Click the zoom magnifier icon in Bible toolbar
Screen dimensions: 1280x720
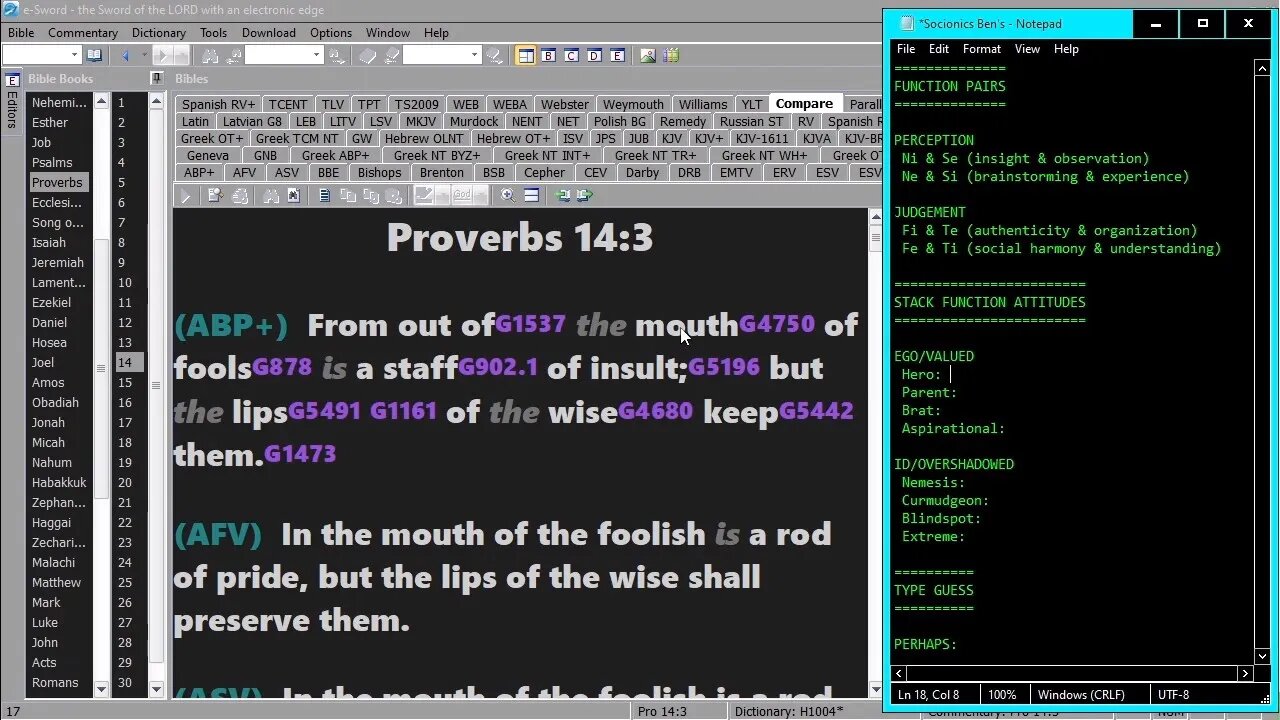tap(508, 196)
